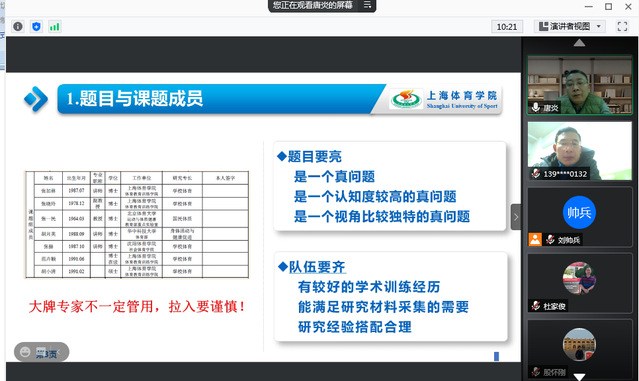Enter fullscreen mode via corner-brackets icon
This screenshot has width=639, height=381.
622,26
